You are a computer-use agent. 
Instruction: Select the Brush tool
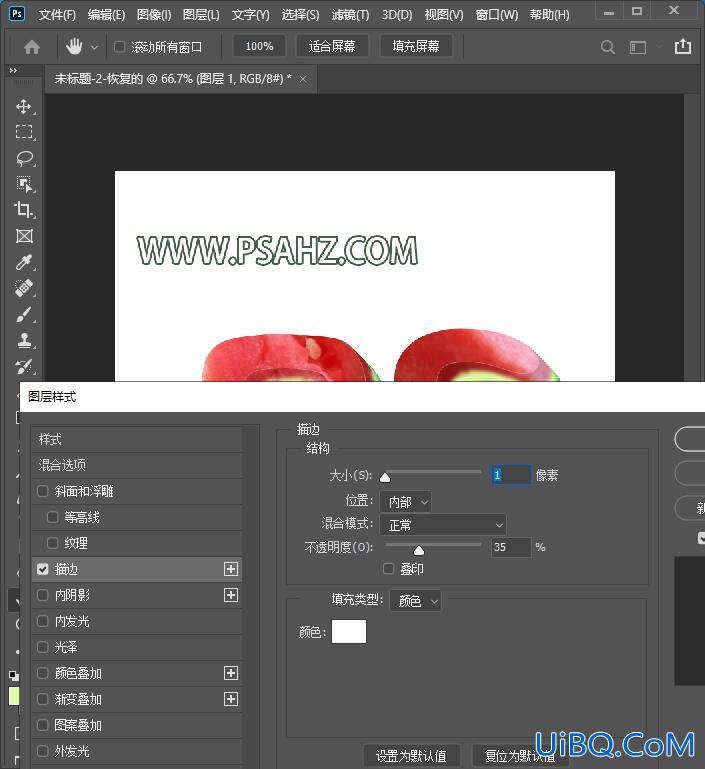(24, 314)
